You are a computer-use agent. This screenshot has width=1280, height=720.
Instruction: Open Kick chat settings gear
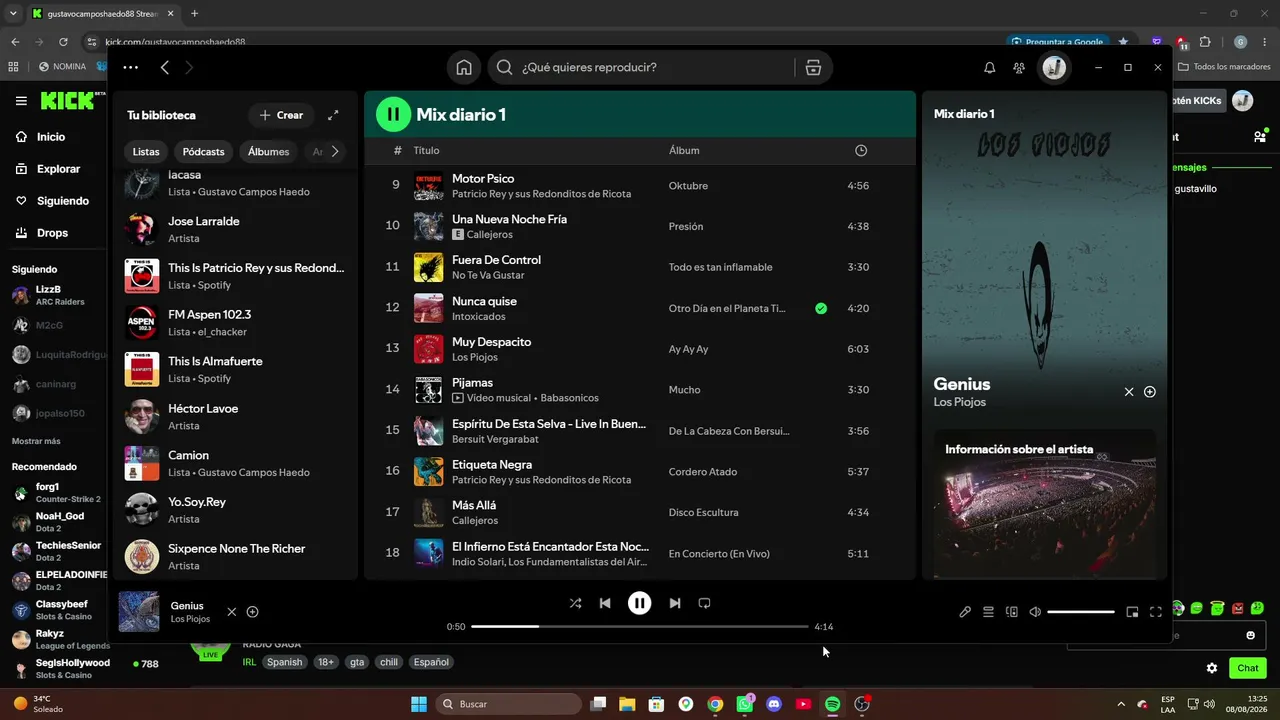pos(1212,668)
